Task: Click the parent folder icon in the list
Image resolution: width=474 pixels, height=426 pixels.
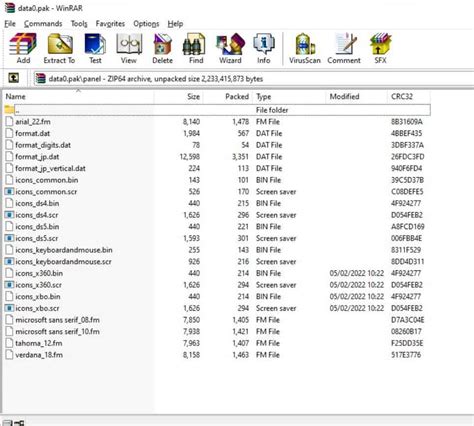Action: coord(9,110)
